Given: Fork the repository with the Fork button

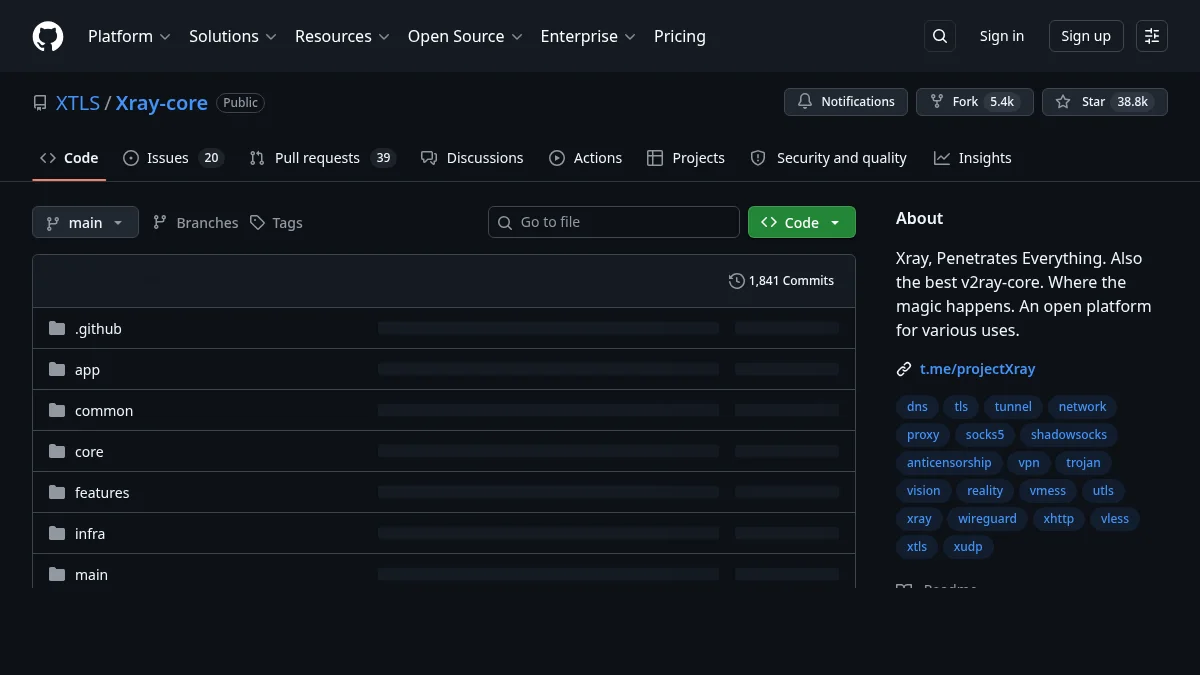Looking at the screenshot, I should tap(975, 102).
